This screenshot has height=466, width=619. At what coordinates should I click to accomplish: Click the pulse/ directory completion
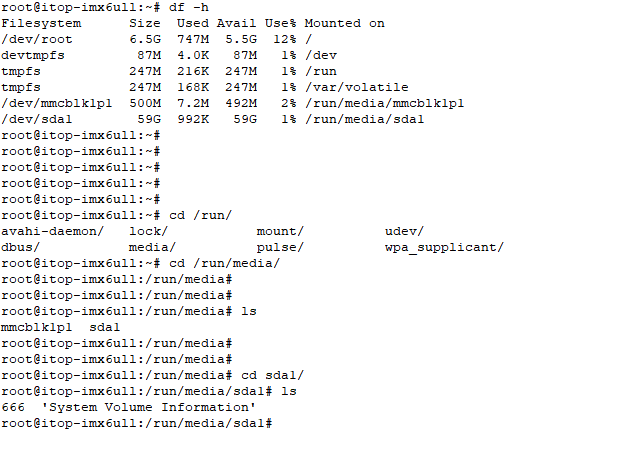(280, 247)
